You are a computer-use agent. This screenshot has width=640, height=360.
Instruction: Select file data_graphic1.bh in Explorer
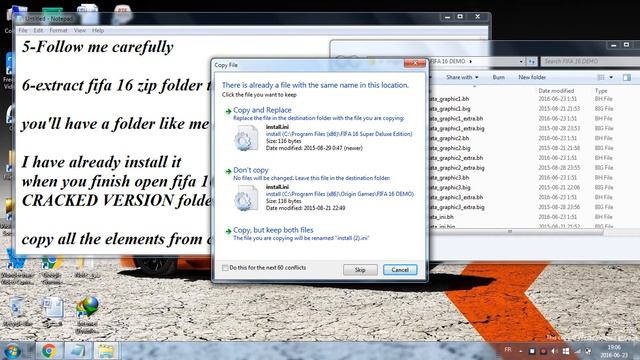[449, 99]
